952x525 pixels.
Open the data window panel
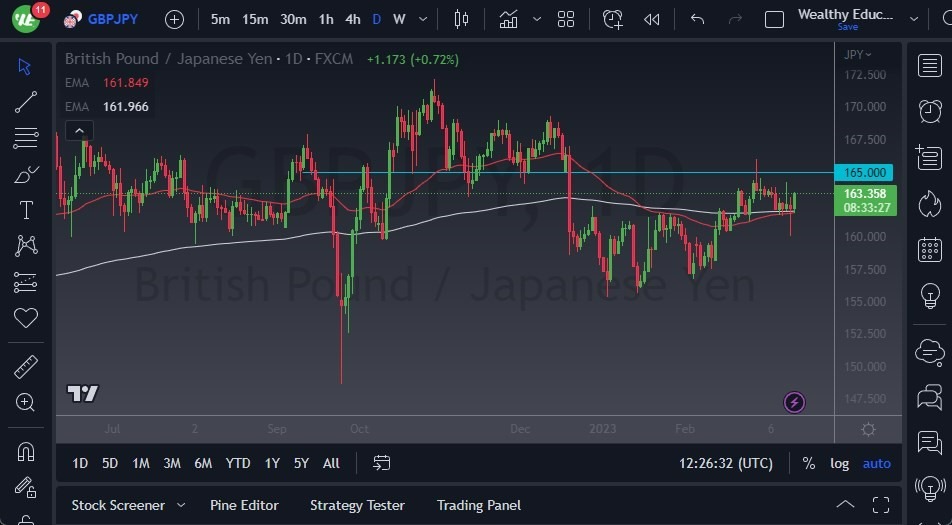point(930,158)
